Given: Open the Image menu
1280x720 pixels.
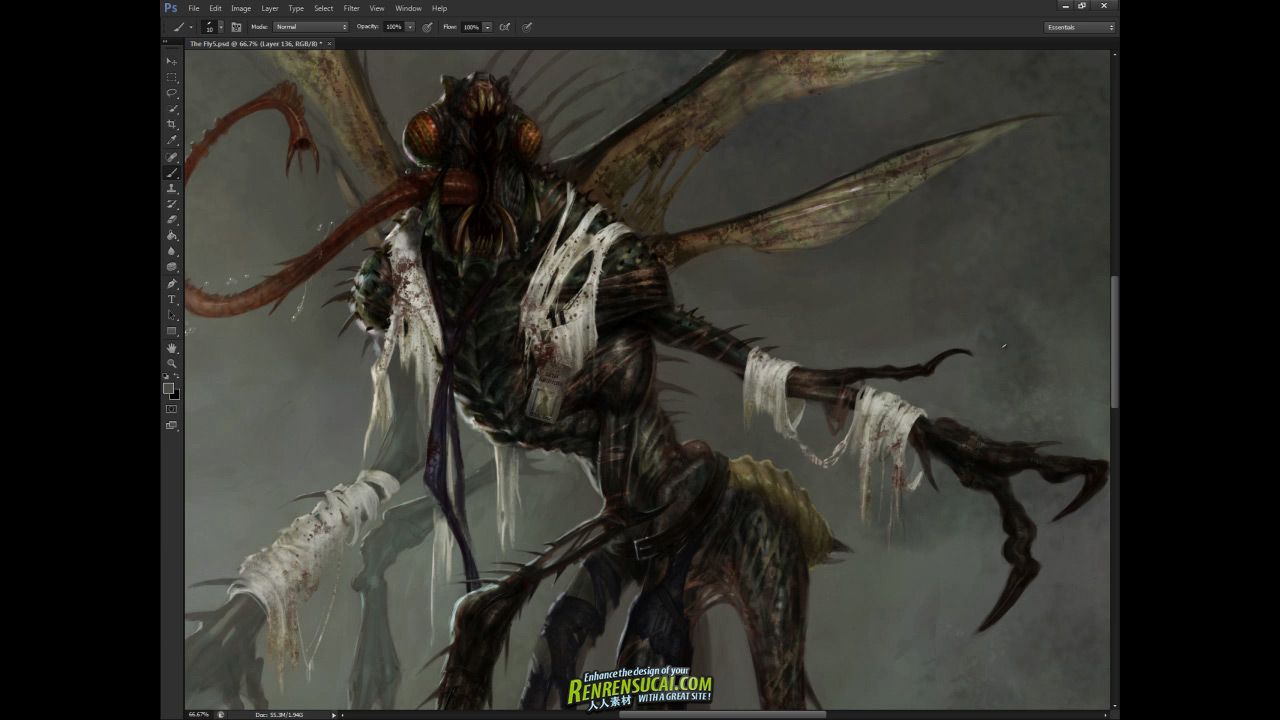Looking at the screenshot, I should coord(241,8).
